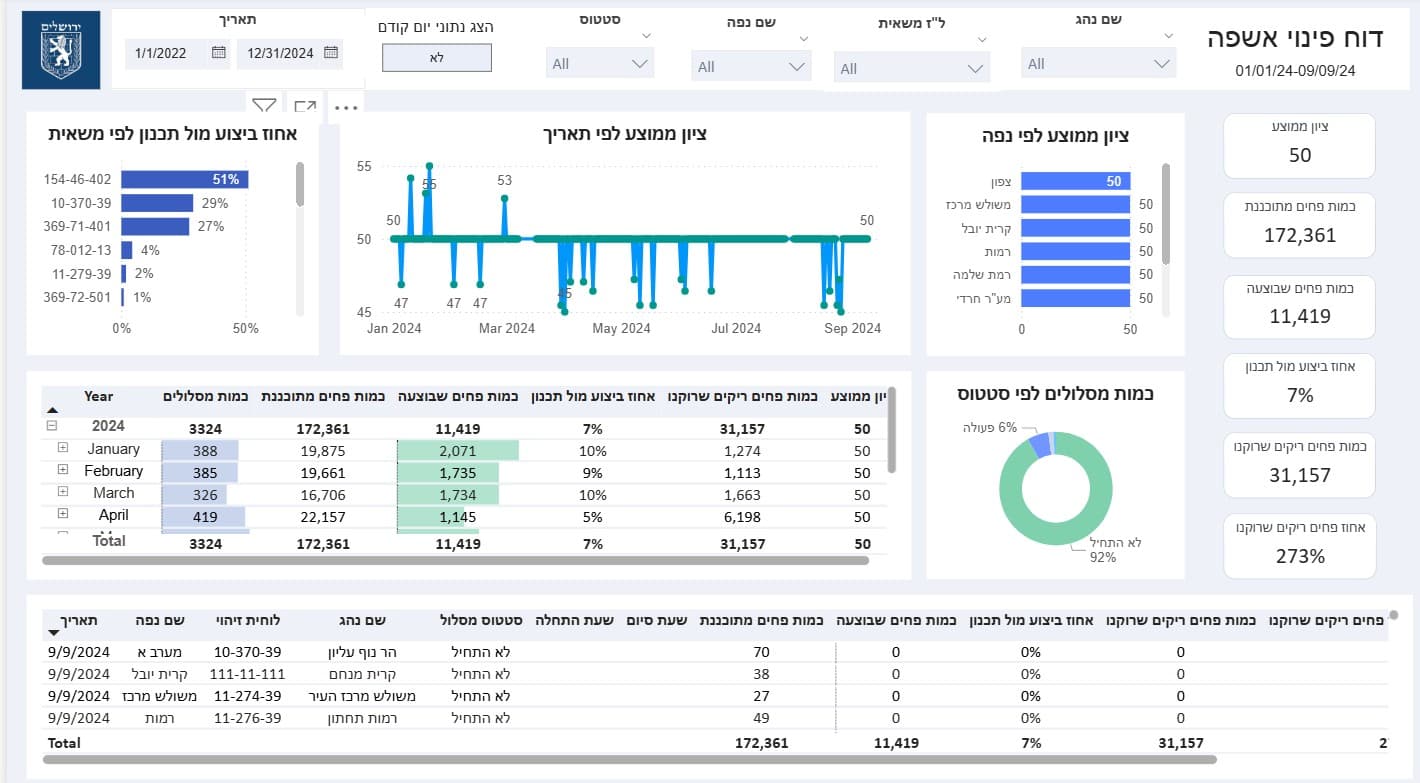Screen dimensions: 1420x783
Task: Click the line chart title ציון ממוצע לפי תאריך
Action: 625,134
